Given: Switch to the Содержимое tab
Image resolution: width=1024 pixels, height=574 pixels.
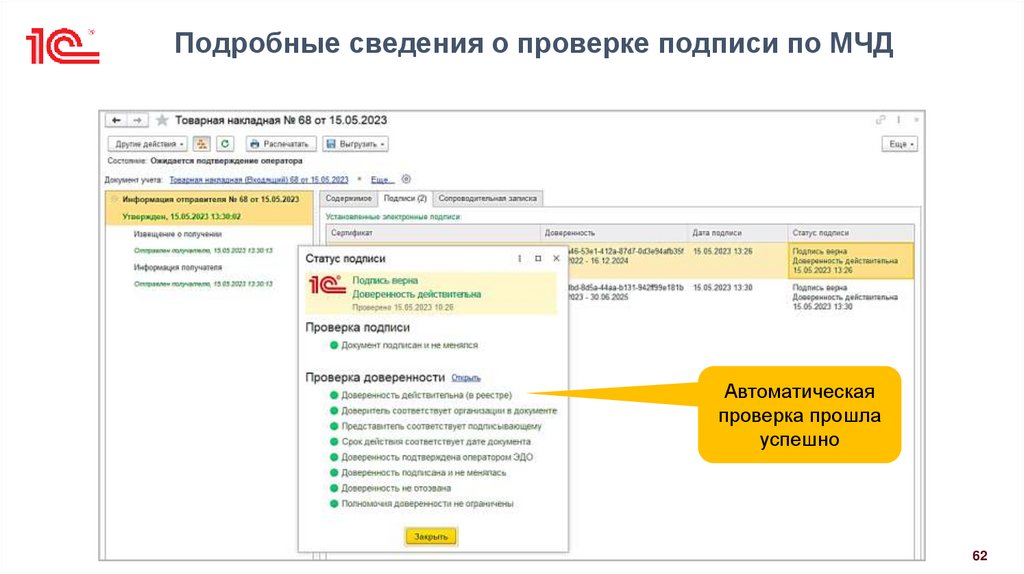Looking at the screenshot, I should coord(348,199).
